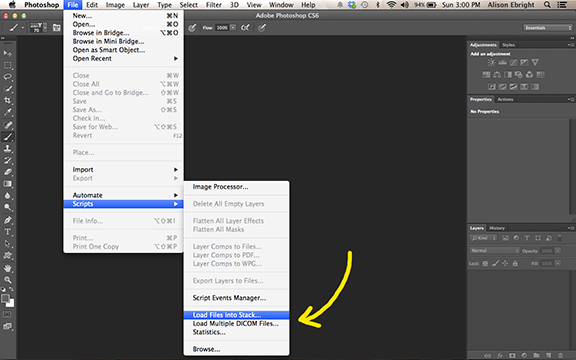The height and width of the screenshot is (360, 576).
Task: Select the Pen tool
Action: coord(7,220)
